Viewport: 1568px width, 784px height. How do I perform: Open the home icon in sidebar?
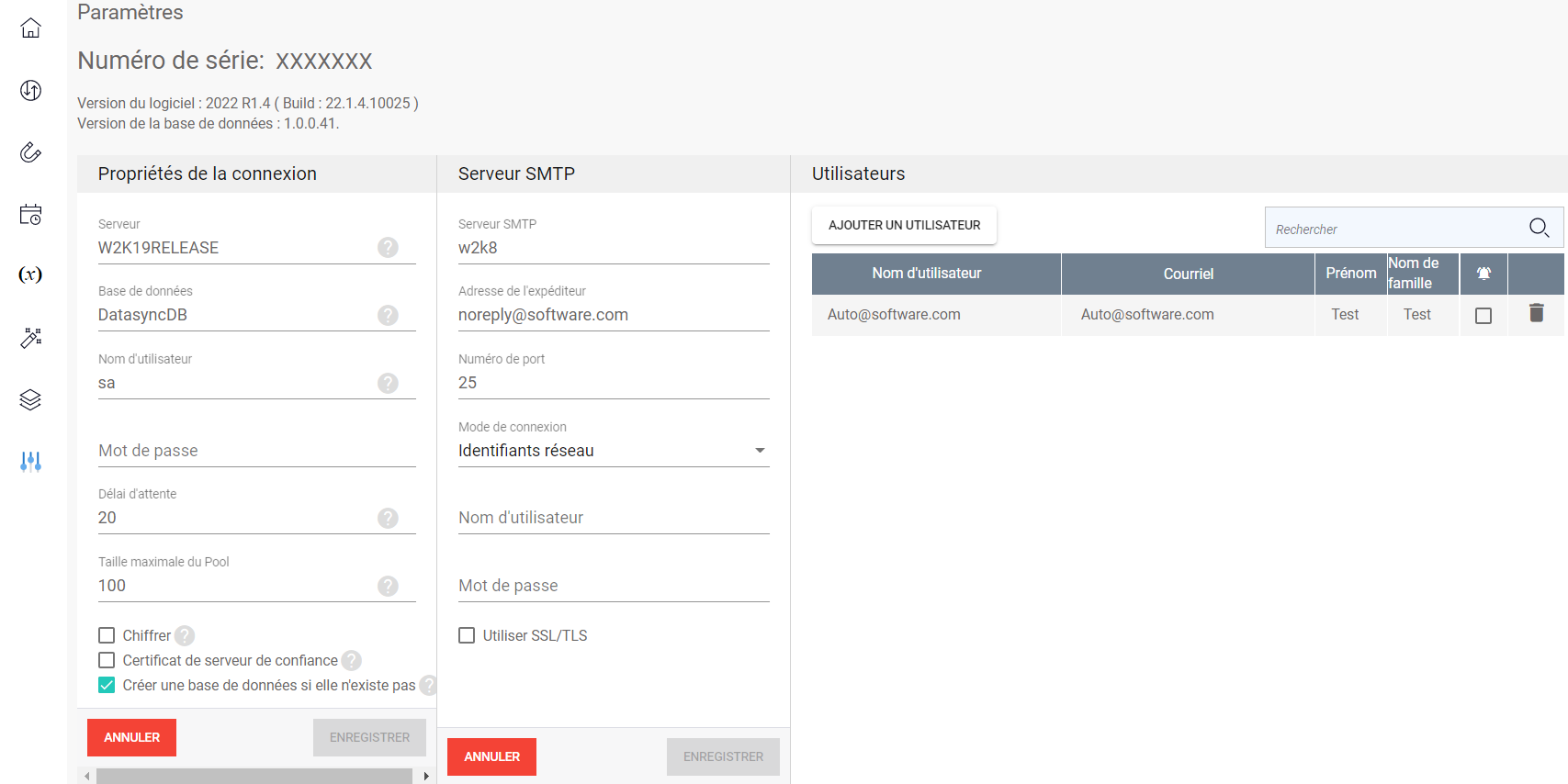pyautogui.click(x=30, y=28)
